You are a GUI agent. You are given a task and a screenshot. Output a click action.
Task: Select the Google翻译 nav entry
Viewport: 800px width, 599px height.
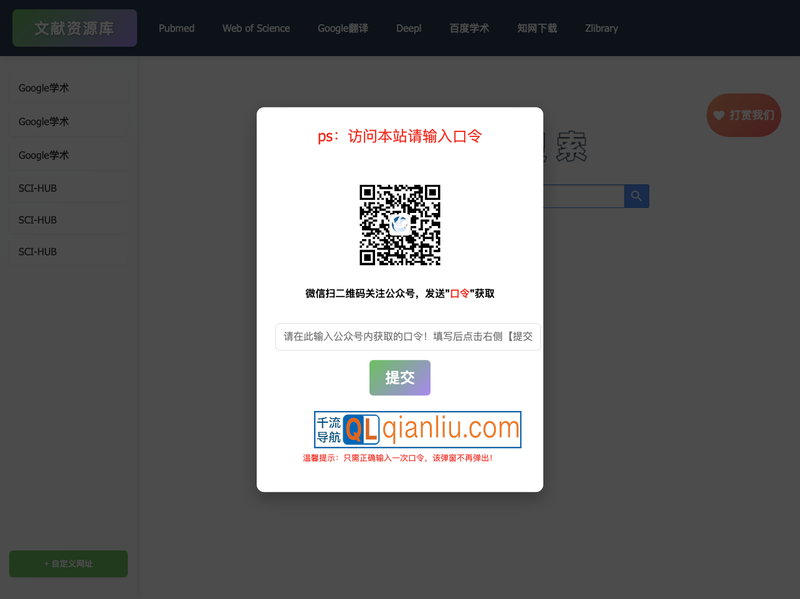(342, 28)
